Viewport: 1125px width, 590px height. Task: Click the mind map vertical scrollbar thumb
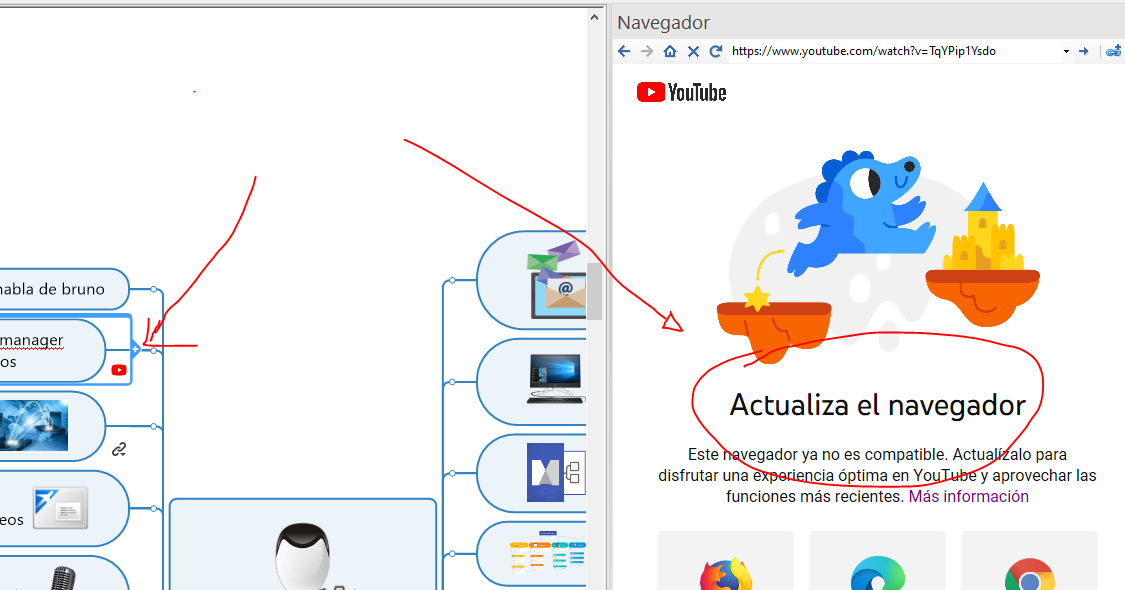[x=594, y=291]
